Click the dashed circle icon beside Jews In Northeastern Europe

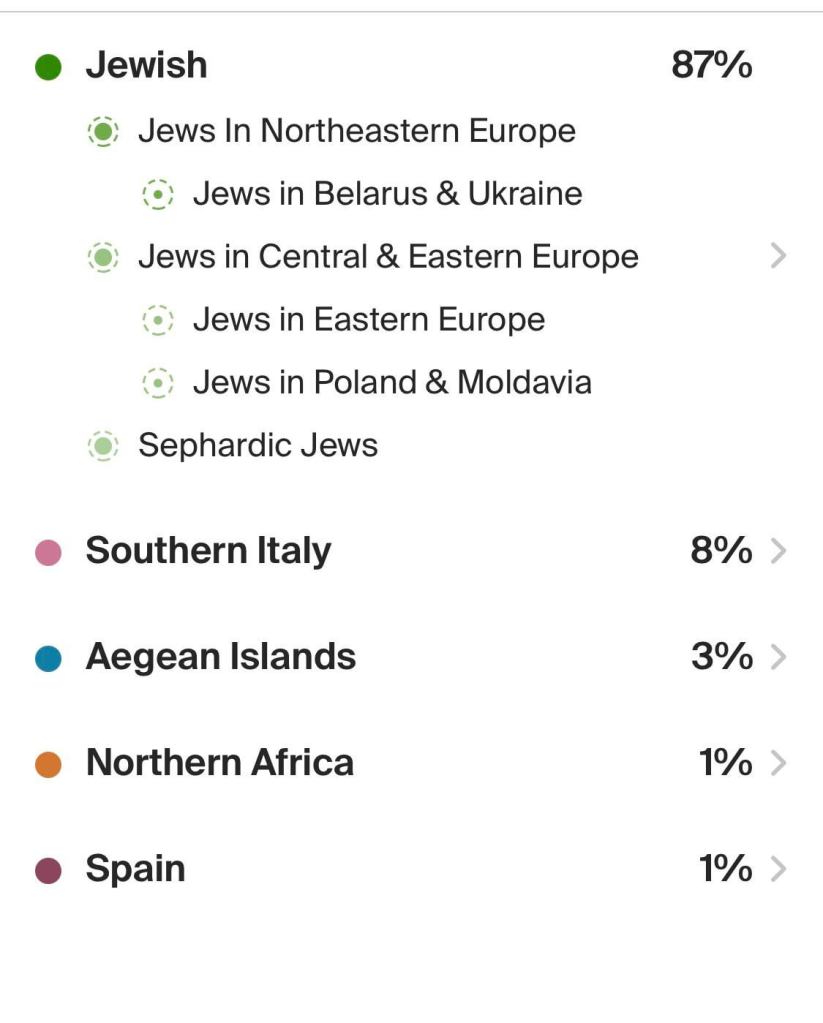click(103, 132)
